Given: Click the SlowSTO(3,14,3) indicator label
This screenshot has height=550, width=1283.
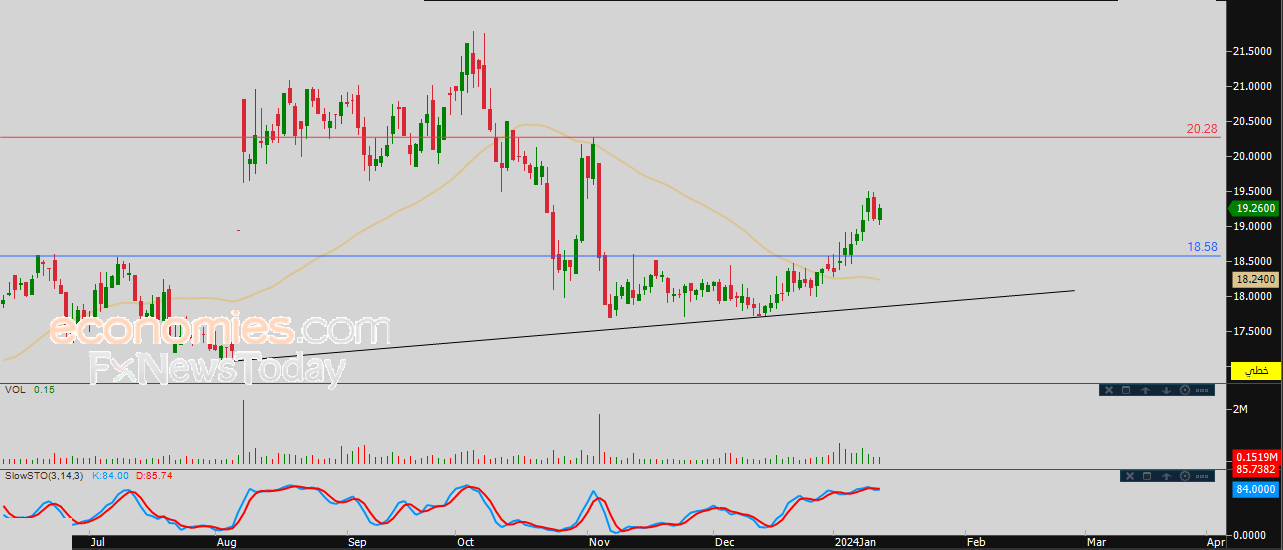Looking at the screenshot, I should click(46, 475).
